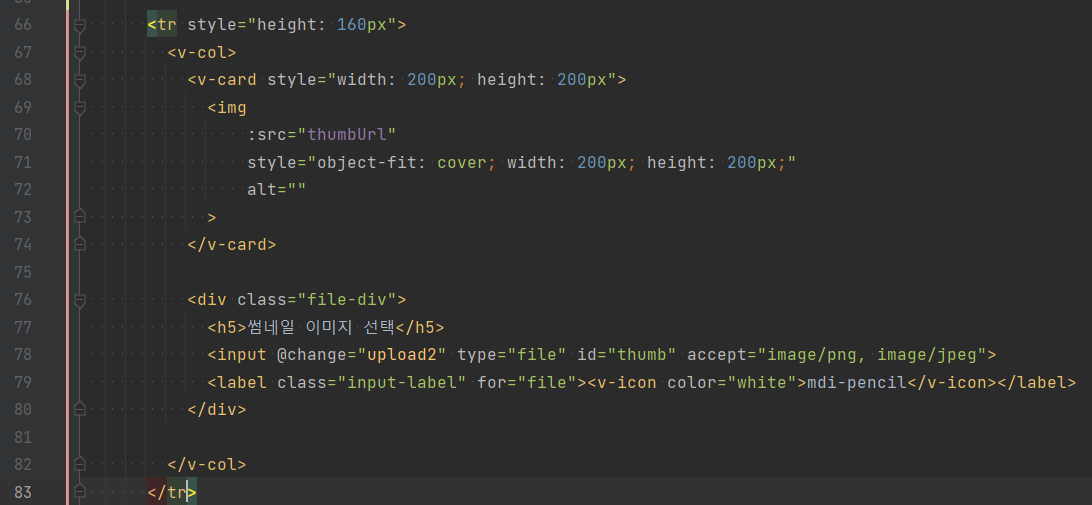Click the fold end marker on line 73
This screenshot has width=1092, height=505.
click(x=79, y=217)
